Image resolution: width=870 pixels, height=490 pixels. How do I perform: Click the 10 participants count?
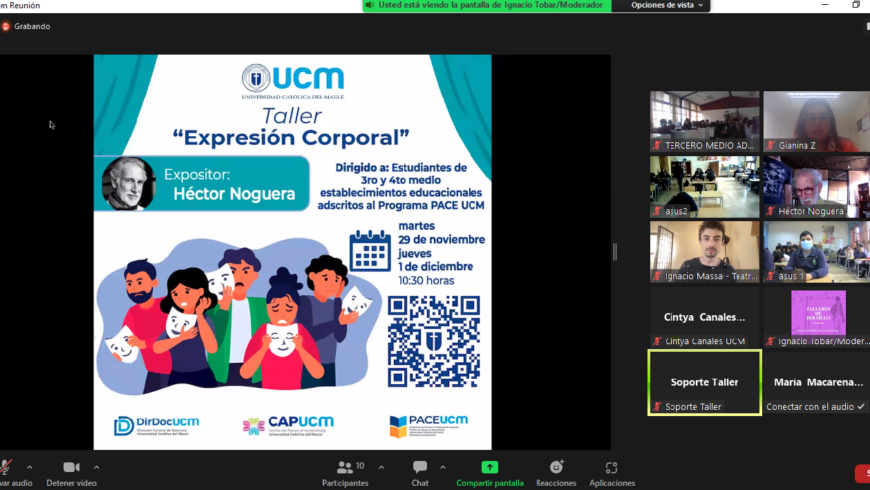(x=360, y=466)
